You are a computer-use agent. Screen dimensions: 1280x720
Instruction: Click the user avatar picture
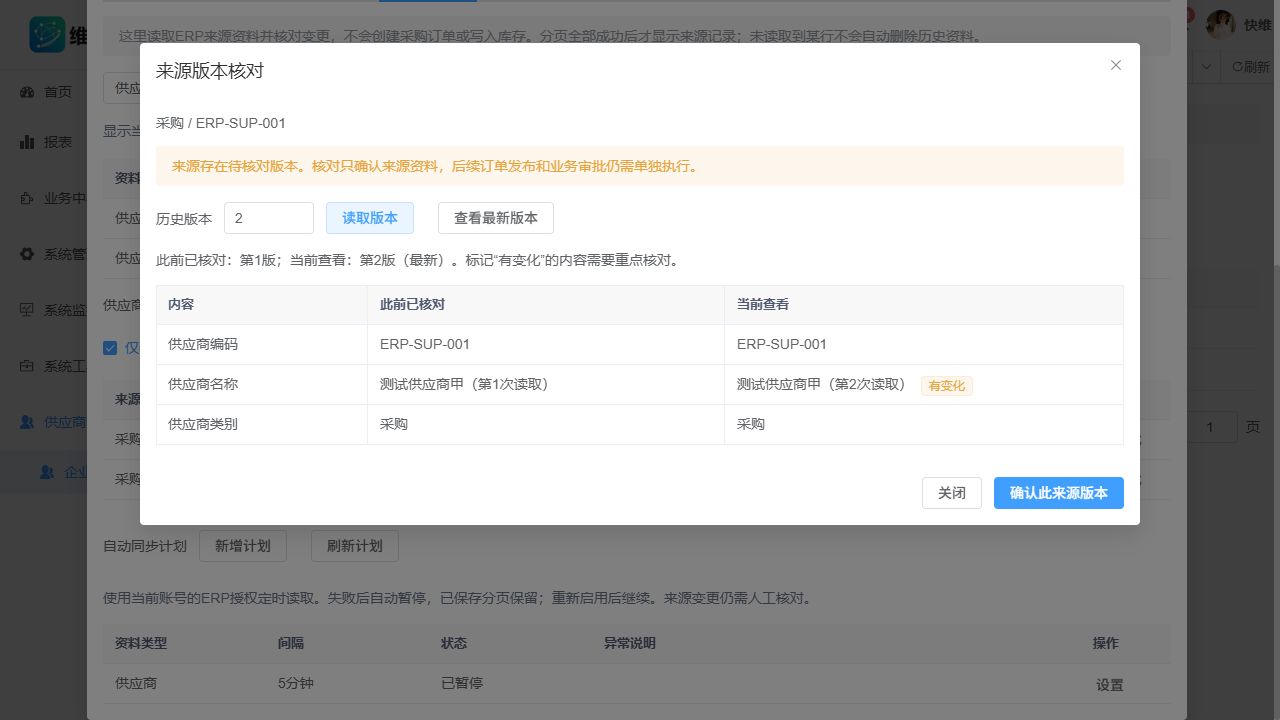pos(1221,24)
